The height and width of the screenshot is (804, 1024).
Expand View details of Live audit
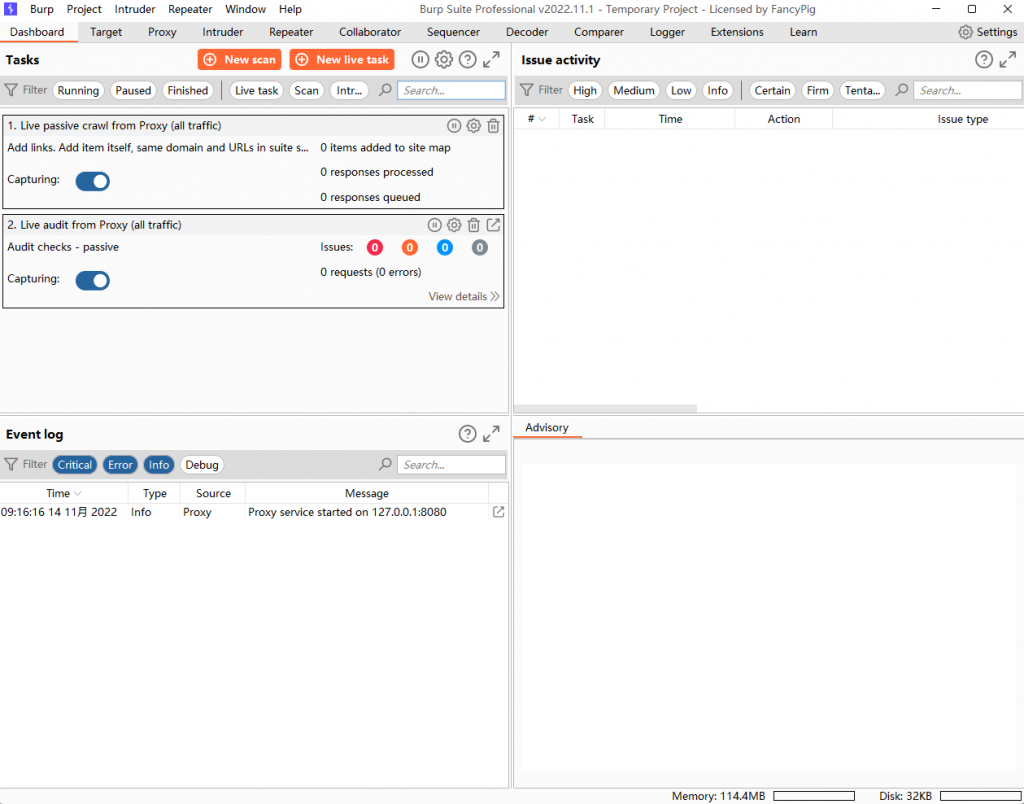click(464, 297)
